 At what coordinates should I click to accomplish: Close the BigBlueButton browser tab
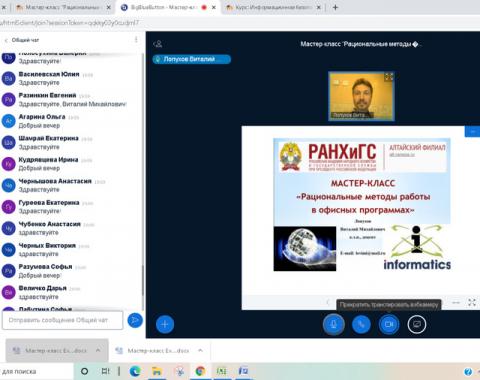[214, 7]
